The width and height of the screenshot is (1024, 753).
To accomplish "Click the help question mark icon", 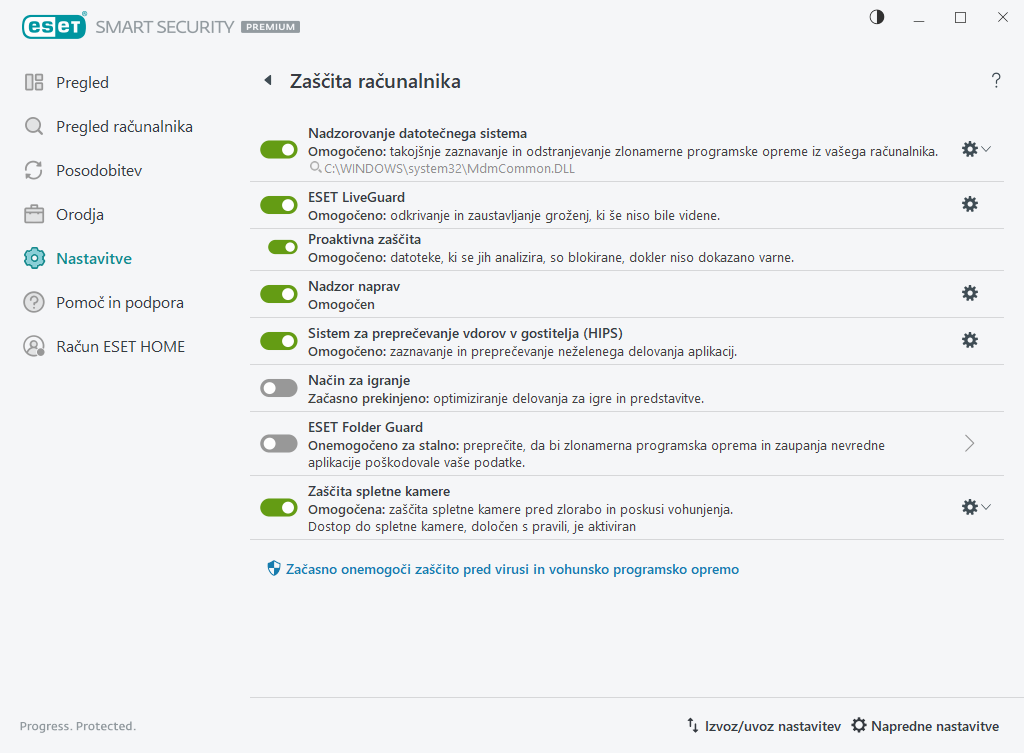I will (x=996, y=81).
